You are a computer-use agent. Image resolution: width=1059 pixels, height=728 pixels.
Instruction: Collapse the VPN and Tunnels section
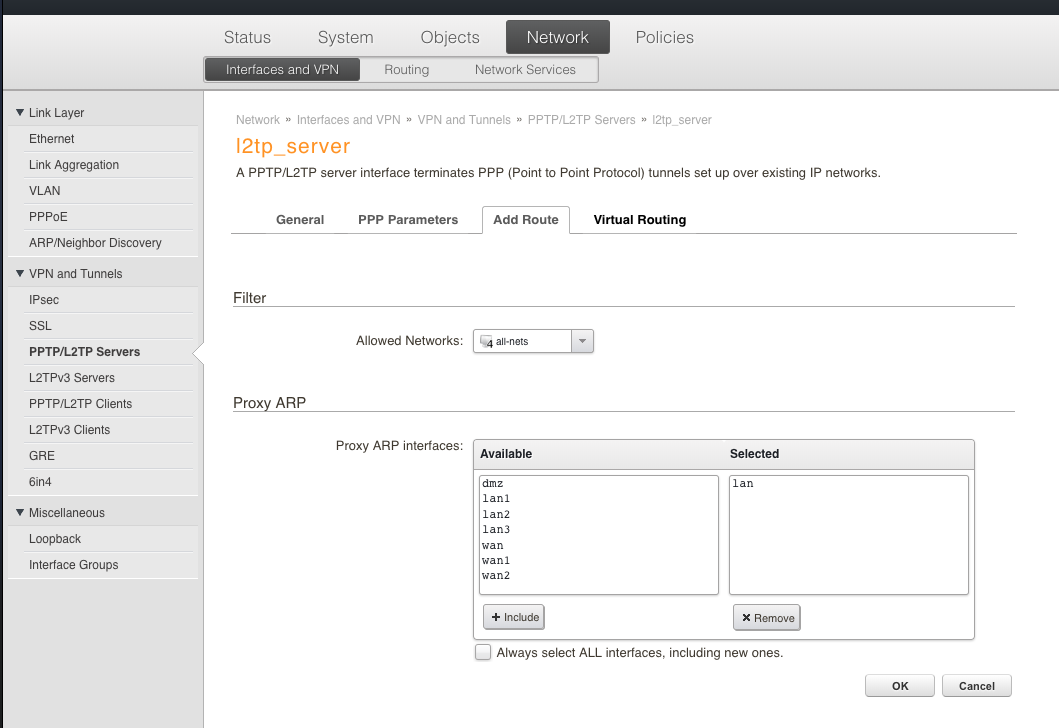(x=20, y=274)
